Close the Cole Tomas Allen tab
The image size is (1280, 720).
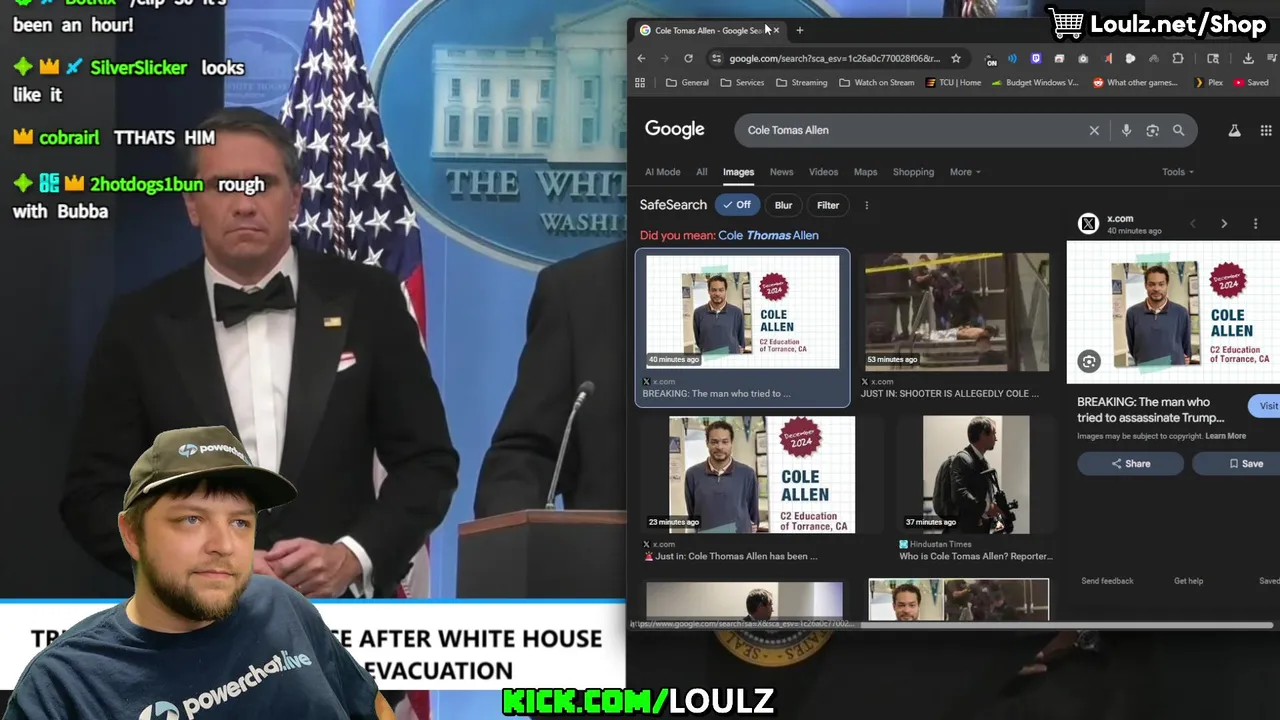pos(776,30)
